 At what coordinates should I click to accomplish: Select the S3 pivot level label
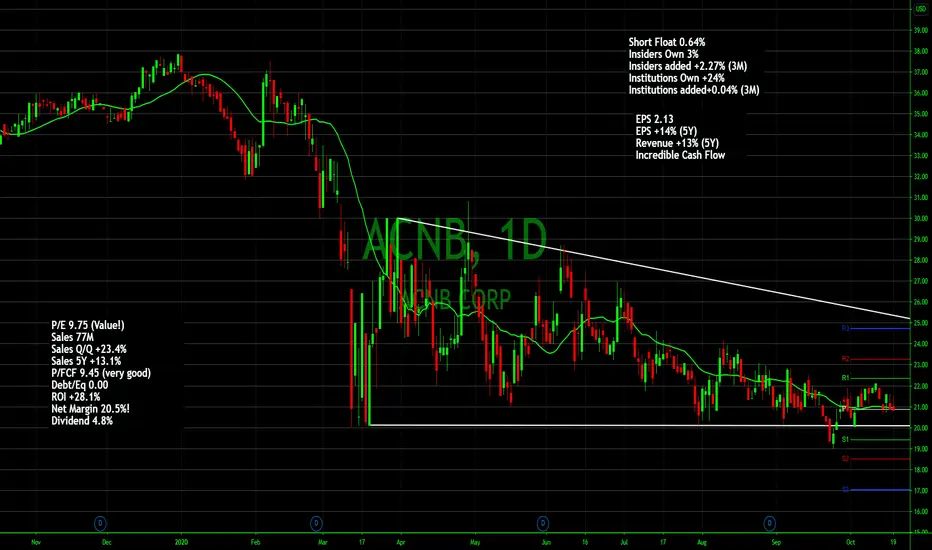pyautogui.click(x=845, y=490)
